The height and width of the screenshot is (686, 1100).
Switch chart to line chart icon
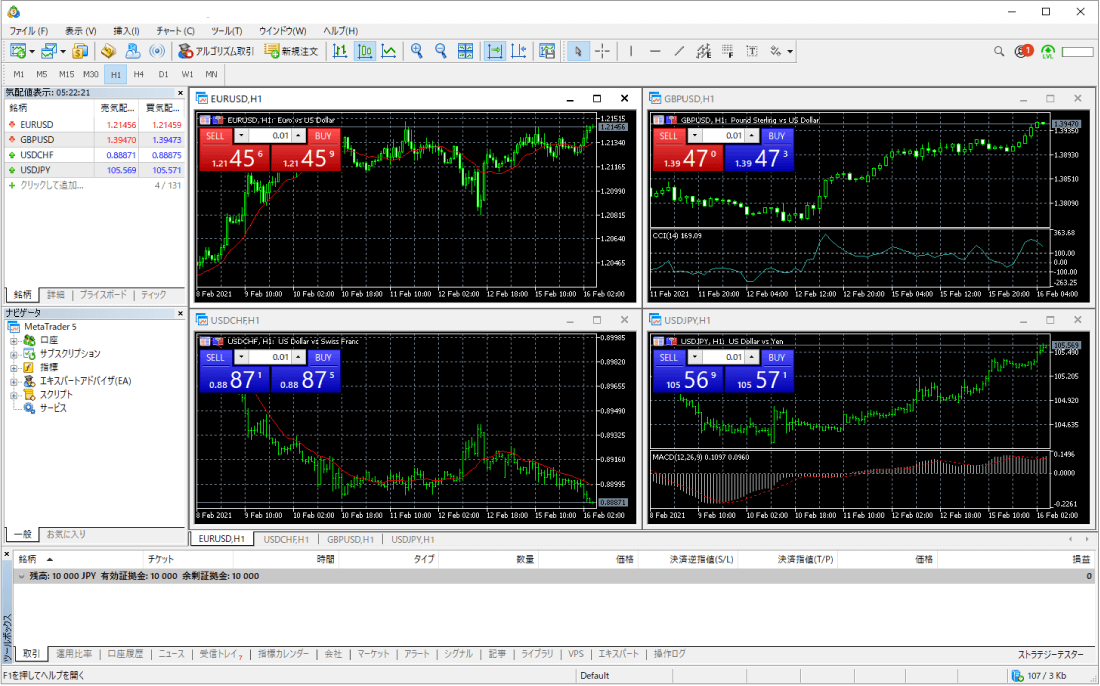coord(389,51)
